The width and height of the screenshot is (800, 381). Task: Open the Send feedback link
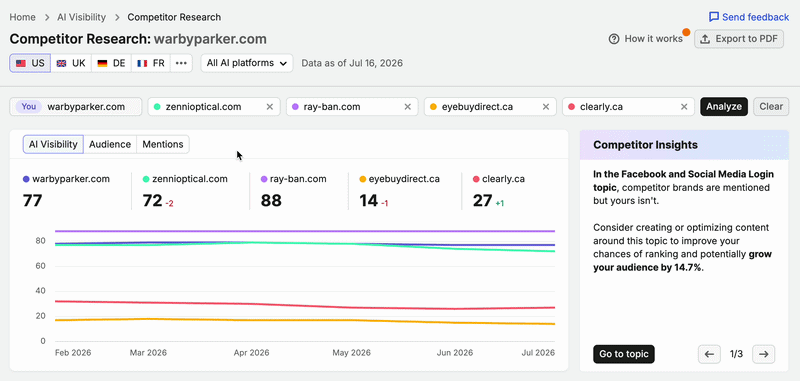pos(749,17)
